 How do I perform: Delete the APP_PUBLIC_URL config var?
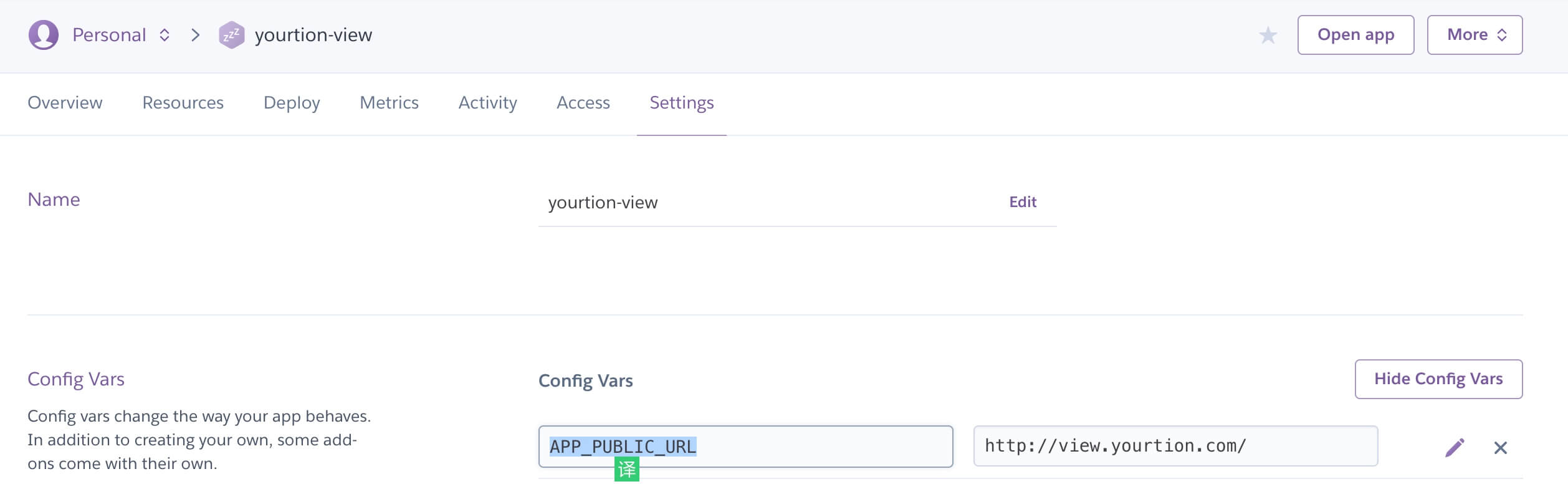(1501, 447)
